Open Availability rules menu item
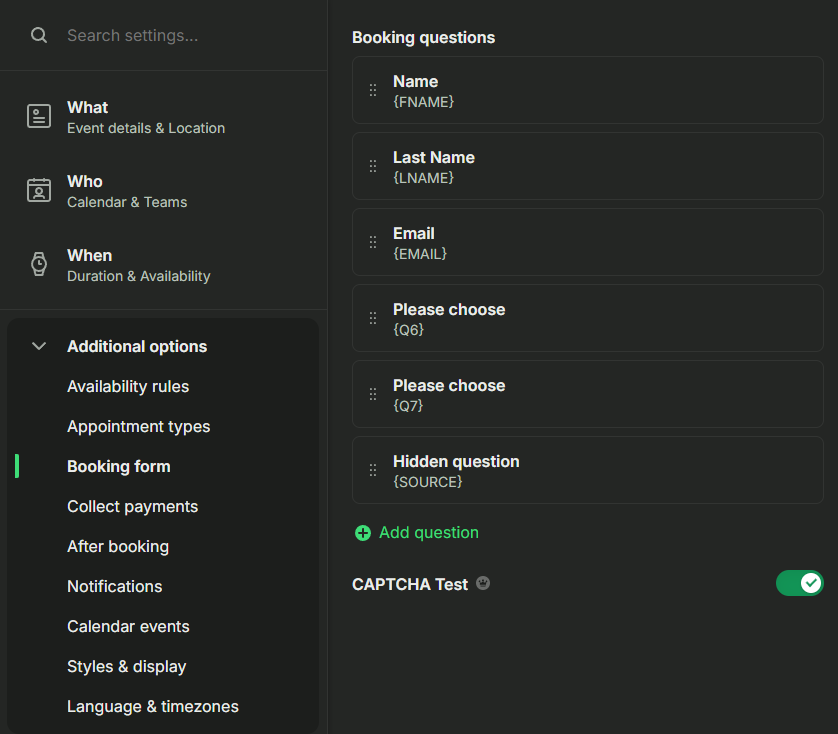838x734 pixels. click(128, 387)
